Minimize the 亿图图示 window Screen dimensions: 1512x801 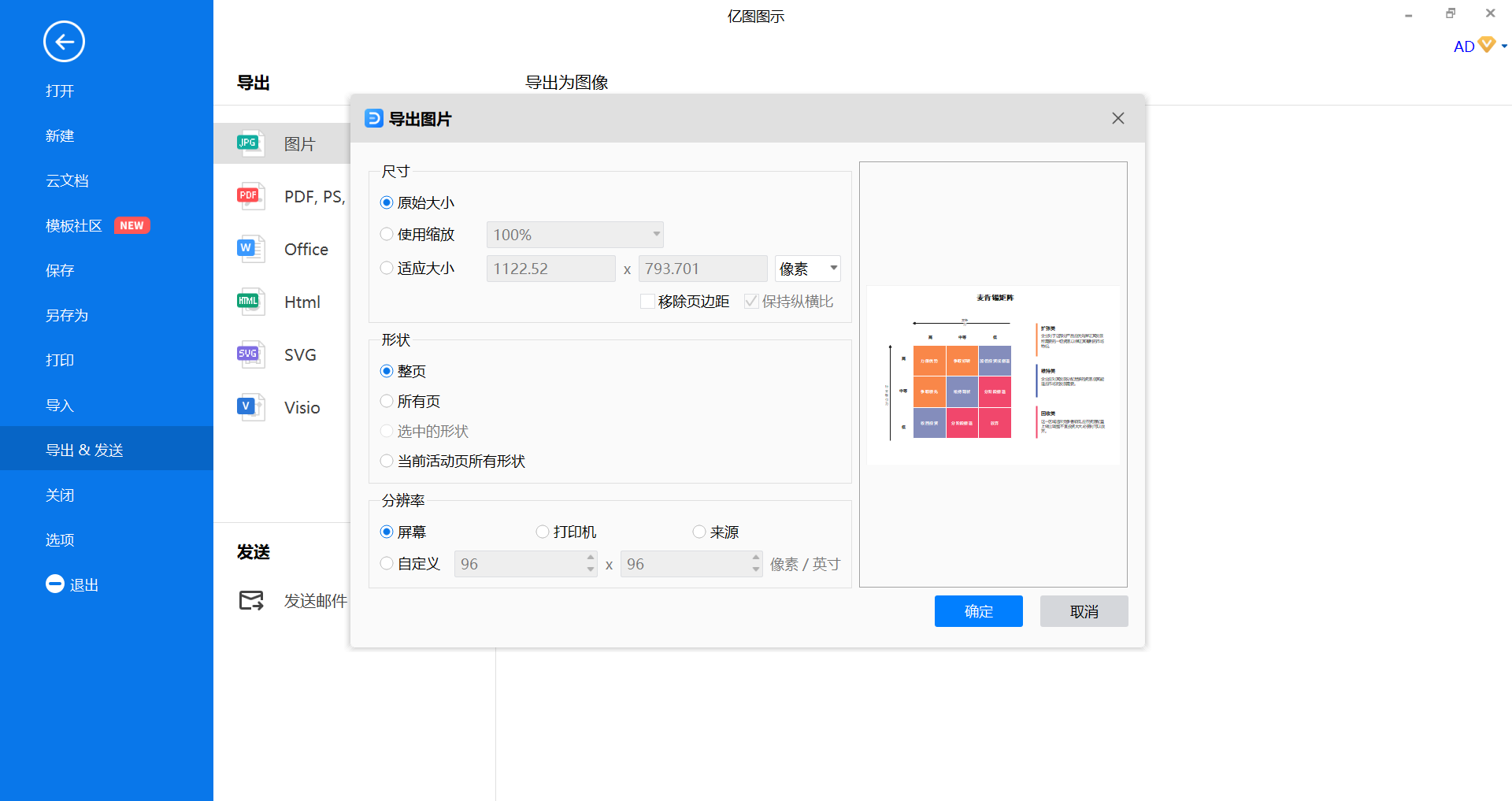[1408, 14]
